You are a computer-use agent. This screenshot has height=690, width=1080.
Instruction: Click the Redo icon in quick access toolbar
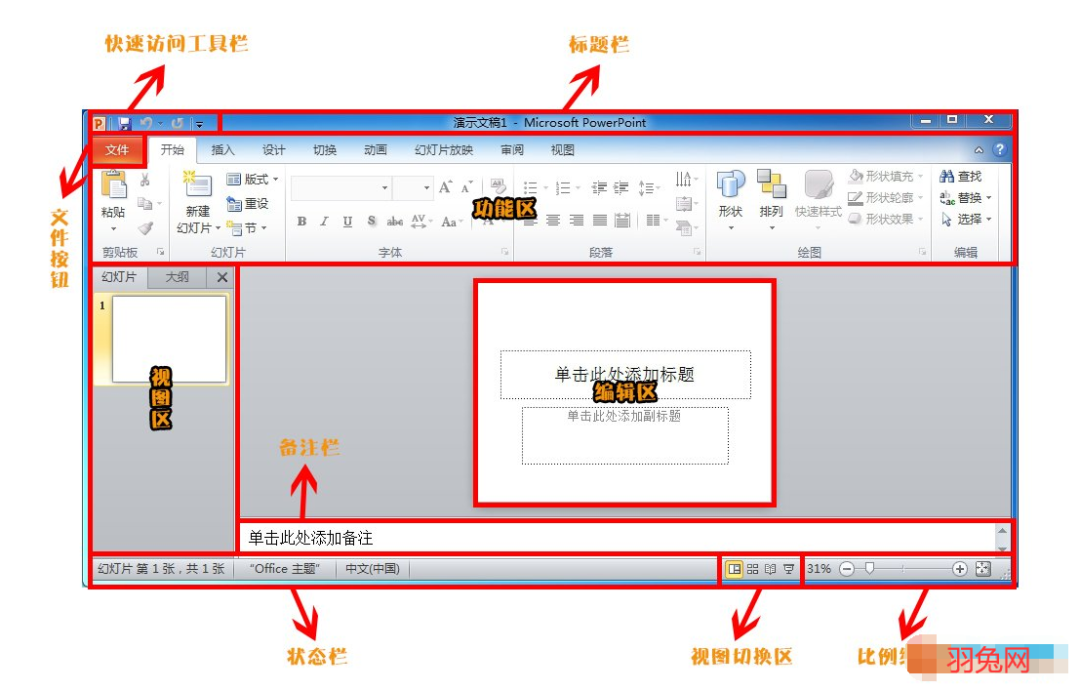coord(178,123)
